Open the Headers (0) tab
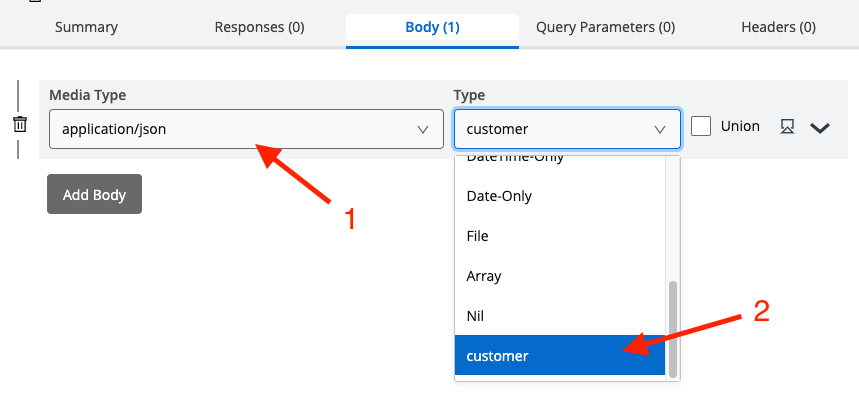The width and height of the screenshot is (859, 406). pos(778,27)
